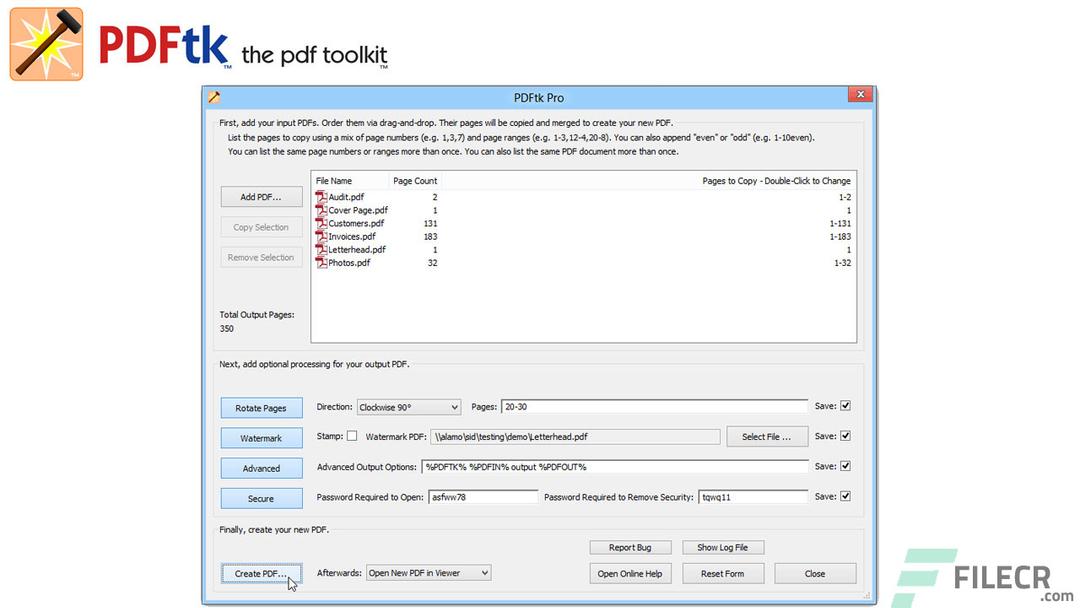1080x608 pixels.
Task: Click the PDF icon beside Invoices.pdf
Action: [x=320, y=236]
